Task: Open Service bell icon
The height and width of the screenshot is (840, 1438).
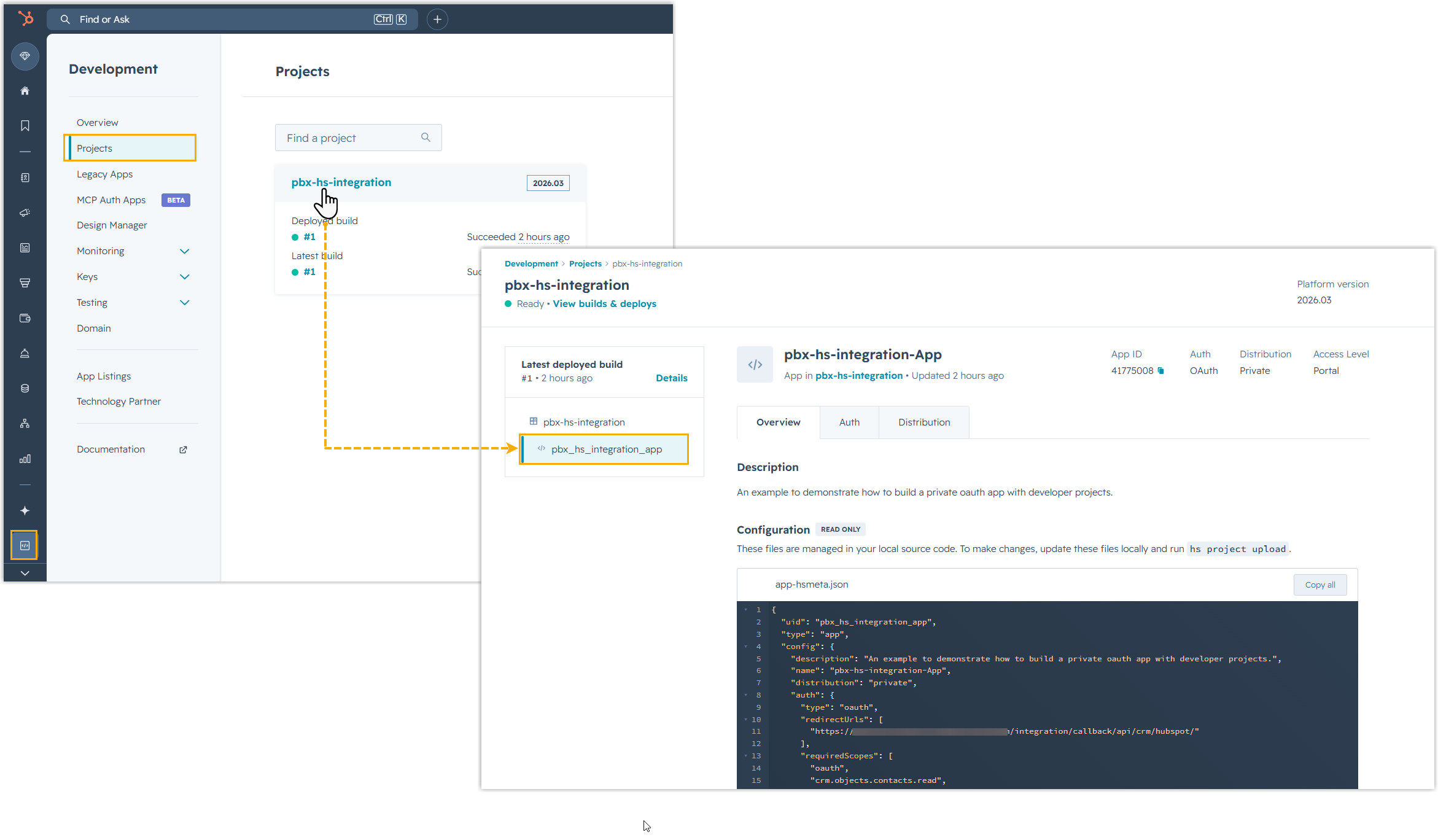Action: click(x=25, y=353)
